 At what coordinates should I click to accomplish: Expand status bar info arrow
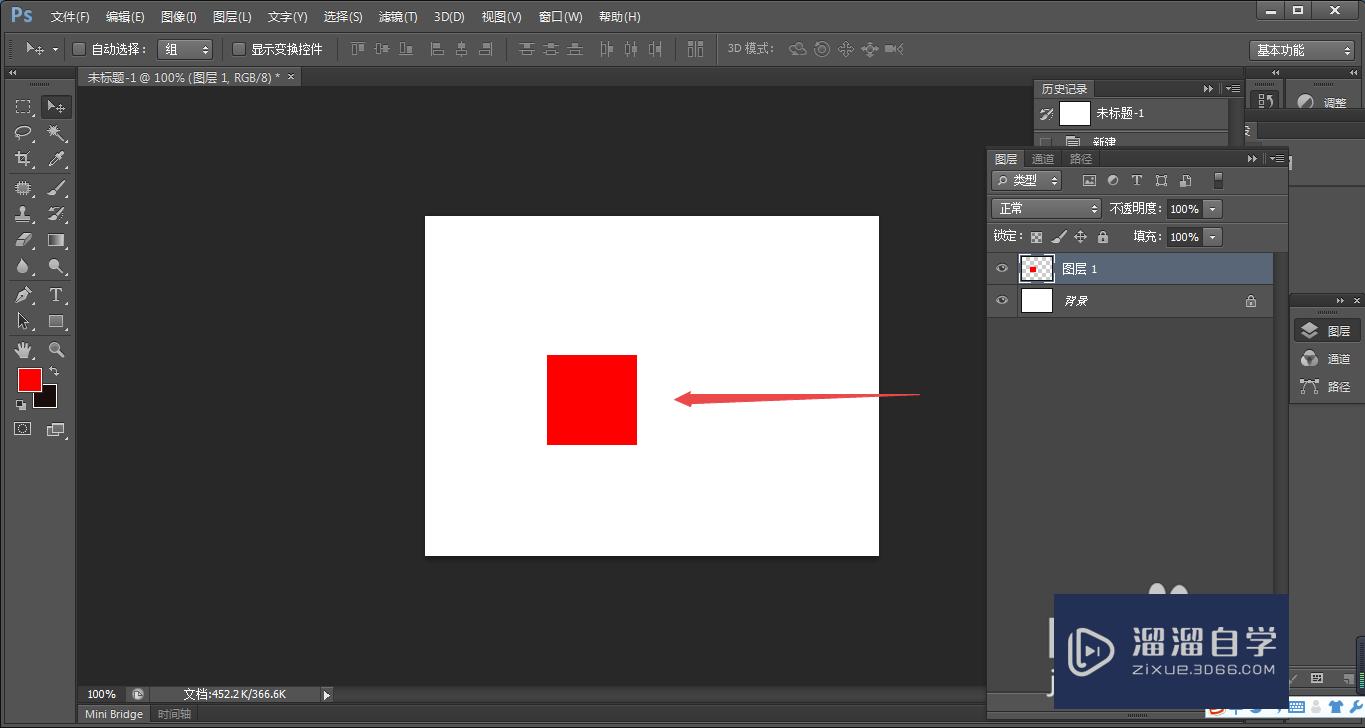(326, 694)
